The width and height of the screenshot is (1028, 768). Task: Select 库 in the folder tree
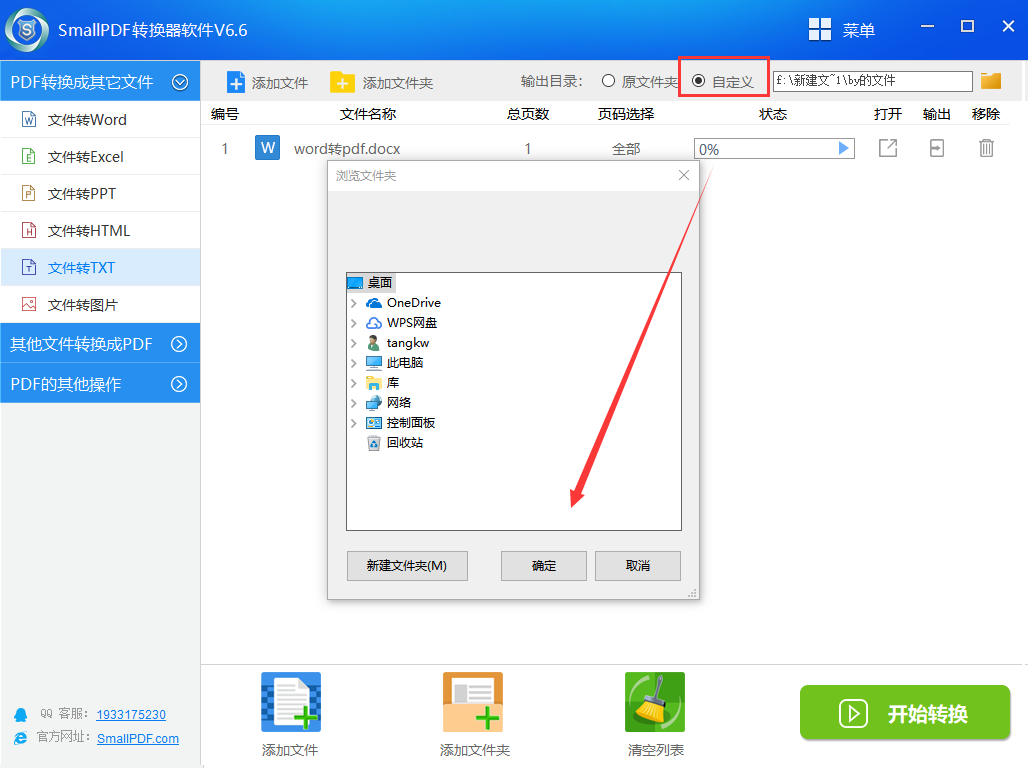pos(393,382)
